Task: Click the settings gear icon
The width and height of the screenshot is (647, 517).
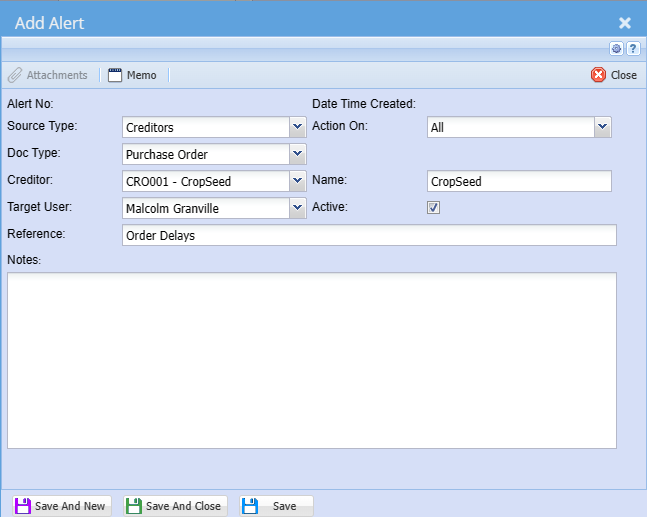Action: tap(616, 48)
